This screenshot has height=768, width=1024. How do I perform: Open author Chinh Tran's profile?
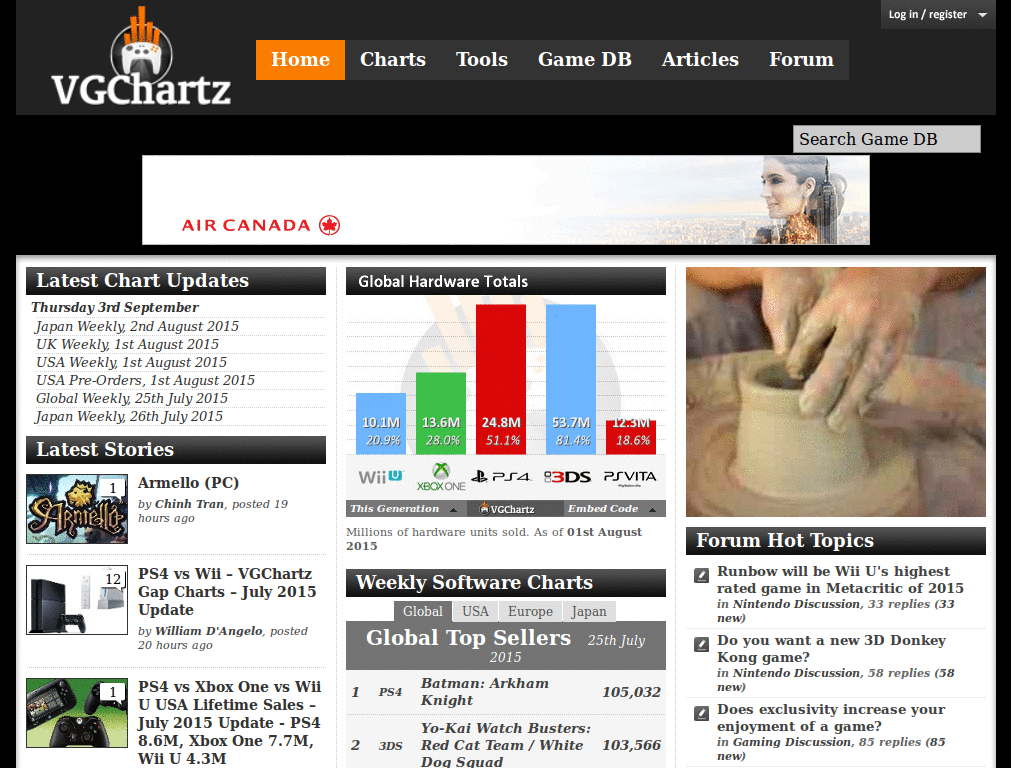[x=189, y=504]
